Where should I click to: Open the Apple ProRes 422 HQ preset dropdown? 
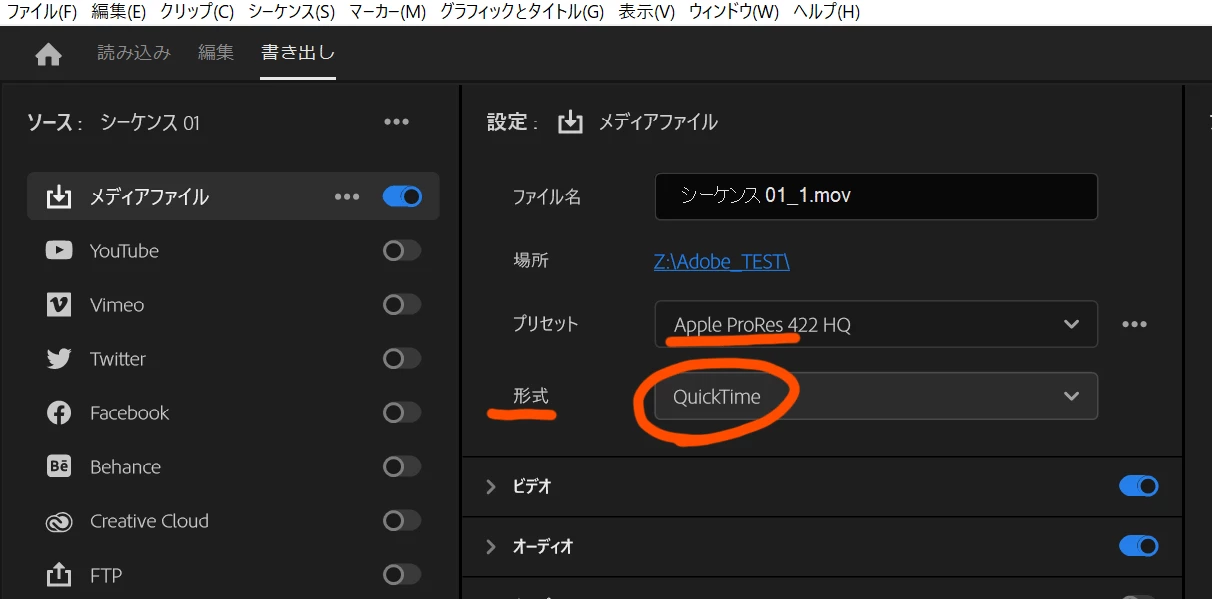pyautogui.click(x=876, y=325)
